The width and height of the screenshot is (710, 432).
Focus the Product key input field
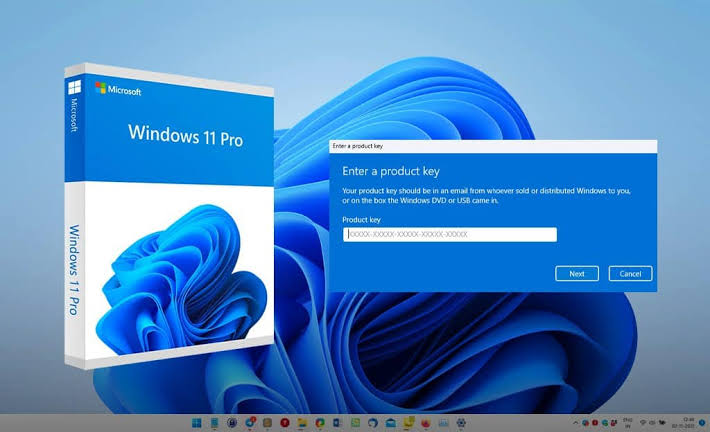tap(450, 235)
